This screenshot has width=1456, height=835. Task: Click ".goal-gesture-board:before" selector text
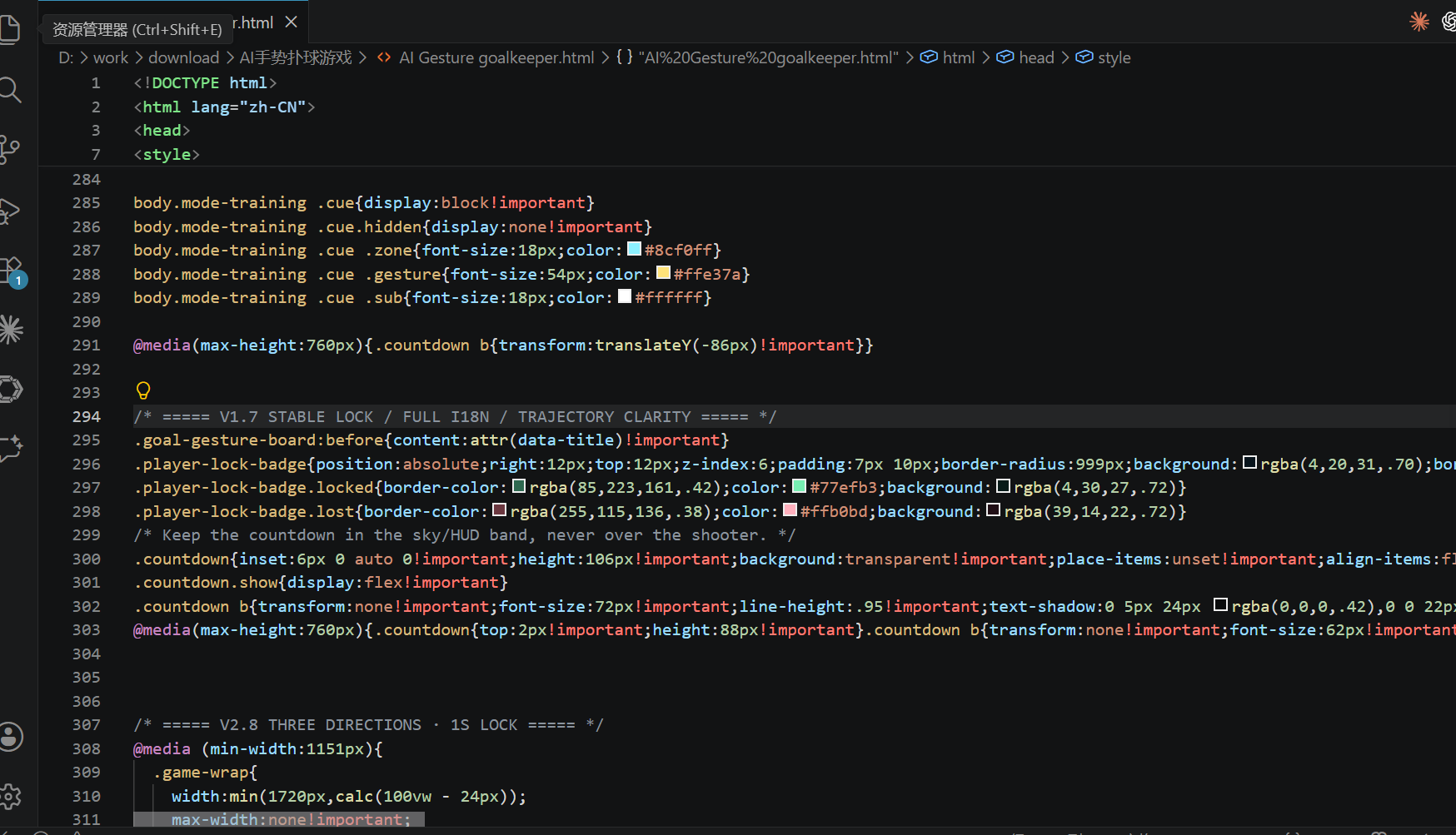point(258,440)
